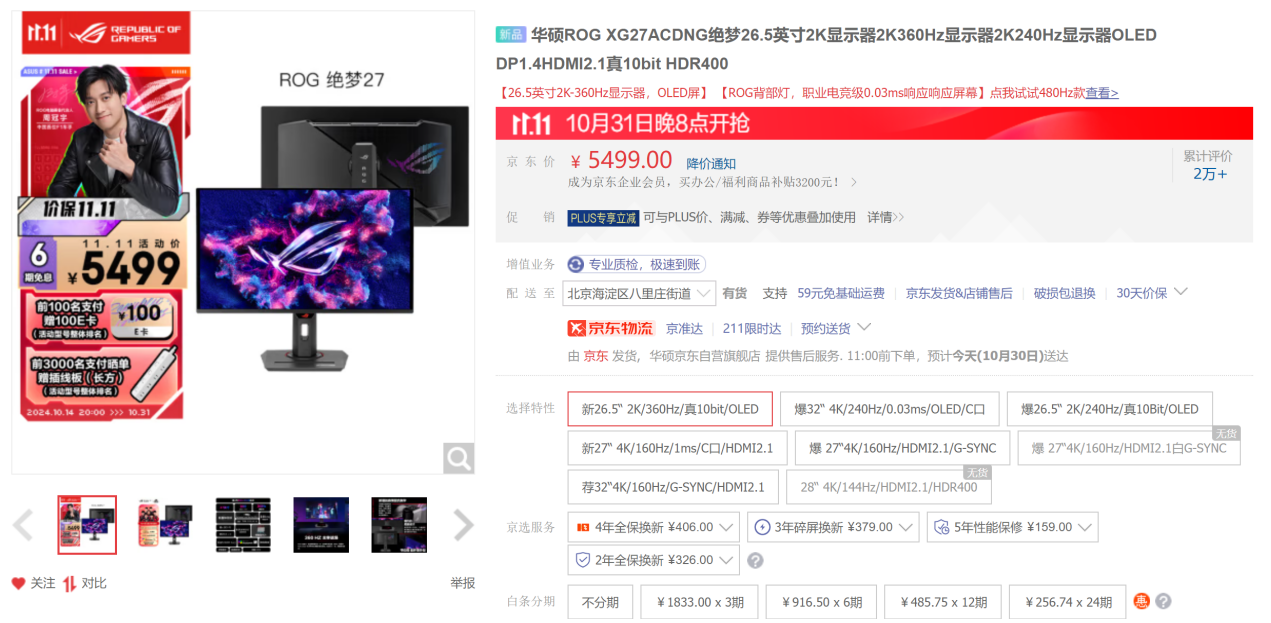The height and width of the screenshot is (623, 1271).
Task: Open delivery address 北京海淀区八里庄街道 dropdown
Action: (640, 293)
